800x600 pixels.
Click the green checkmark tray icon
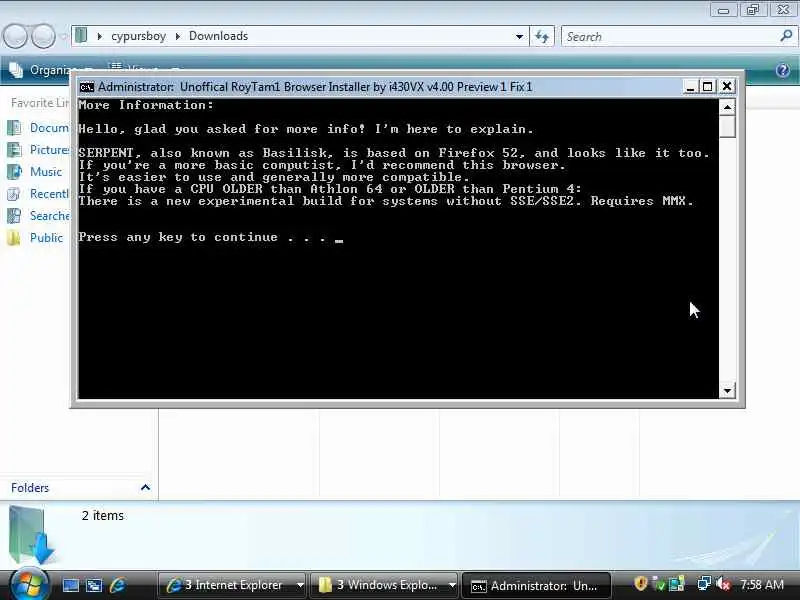[x=659, y=584]
